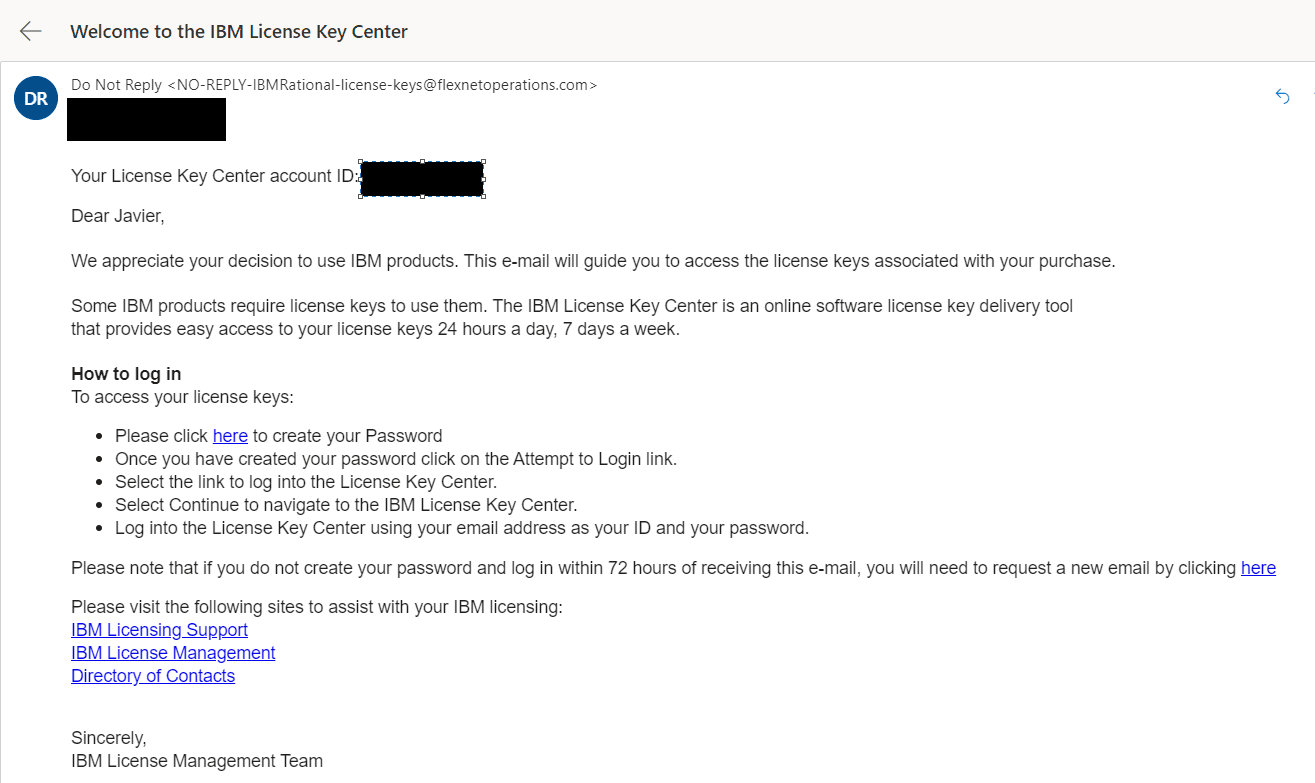Open the Directory of Contacts link
Image resolution: width=1315 pixels, height=783 pixels.
click(153, 676)
